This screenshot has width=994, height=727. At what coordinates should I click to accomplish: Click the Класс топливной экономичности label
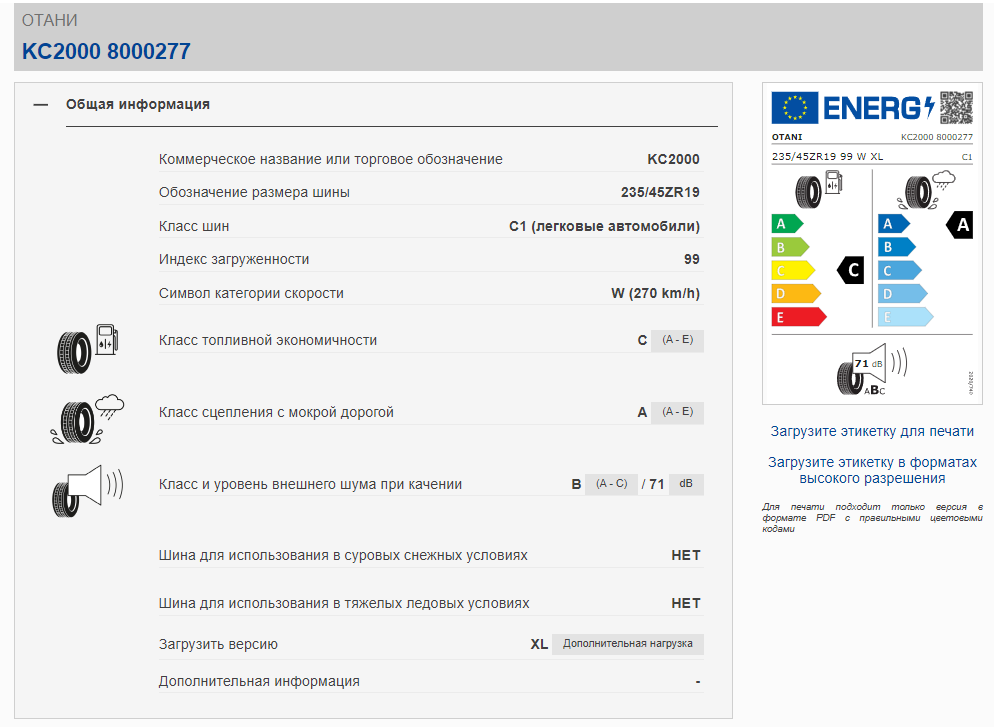pos(268,340)
